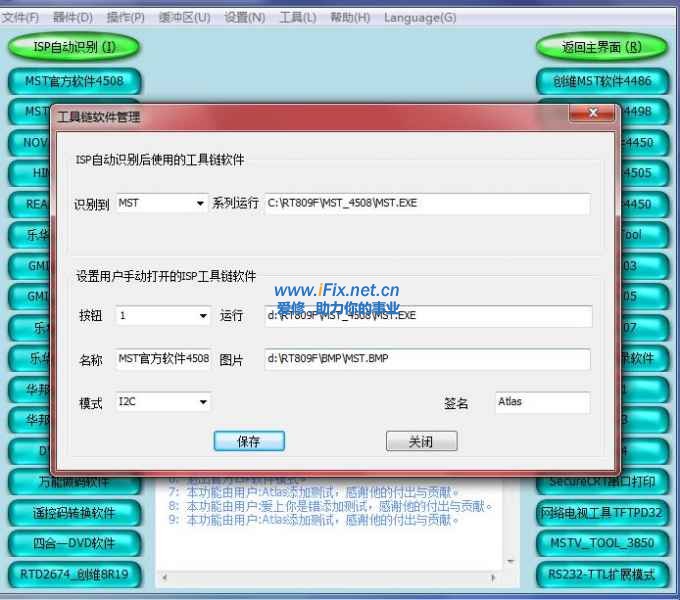Screen dimensions: 680x600
Task: Open the 文件(F) menu
Action: click(x=20, y=18)
